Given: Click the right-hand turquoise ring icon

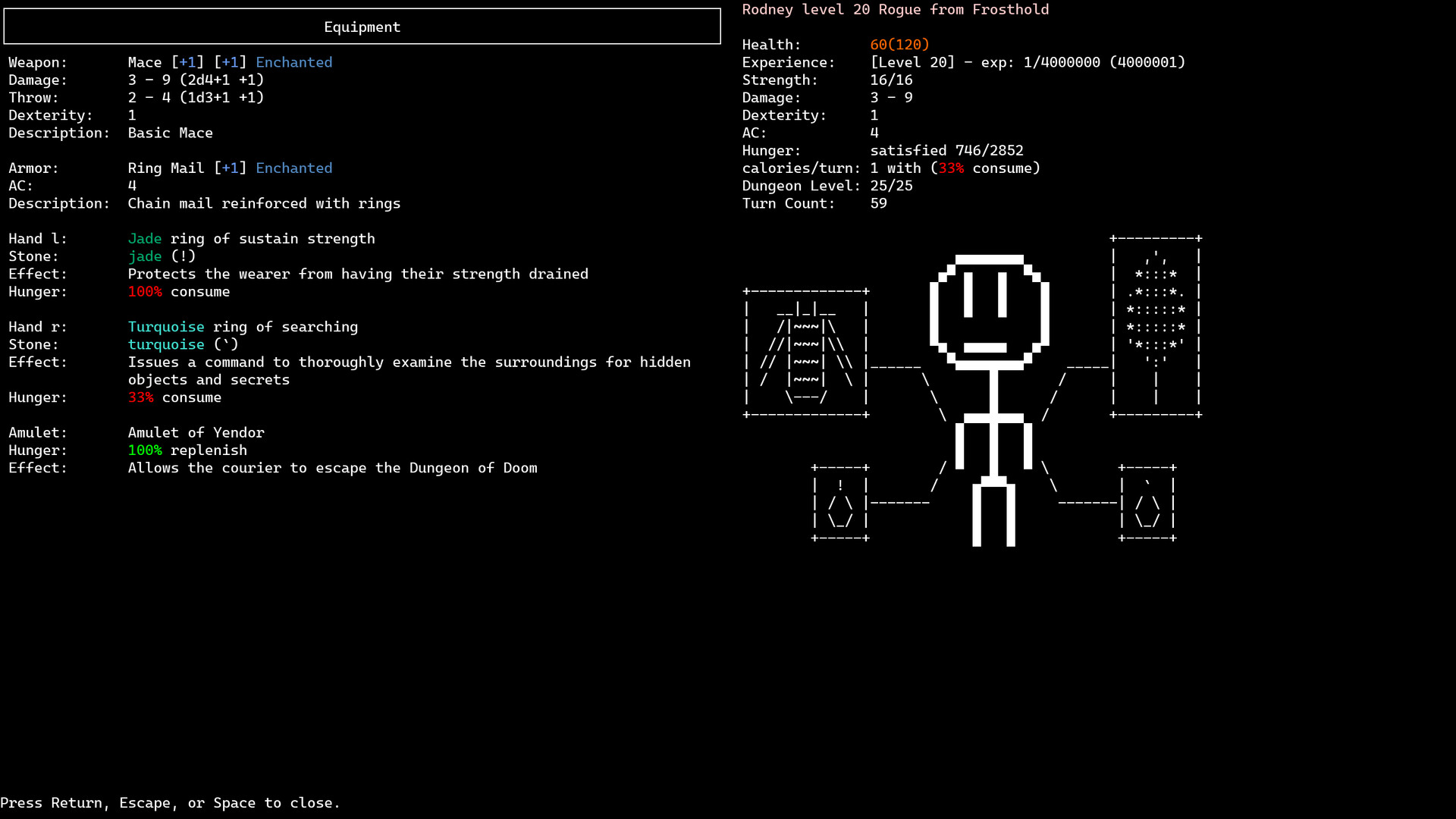Looking at the screenshot, I should [x=1147, y=503].
